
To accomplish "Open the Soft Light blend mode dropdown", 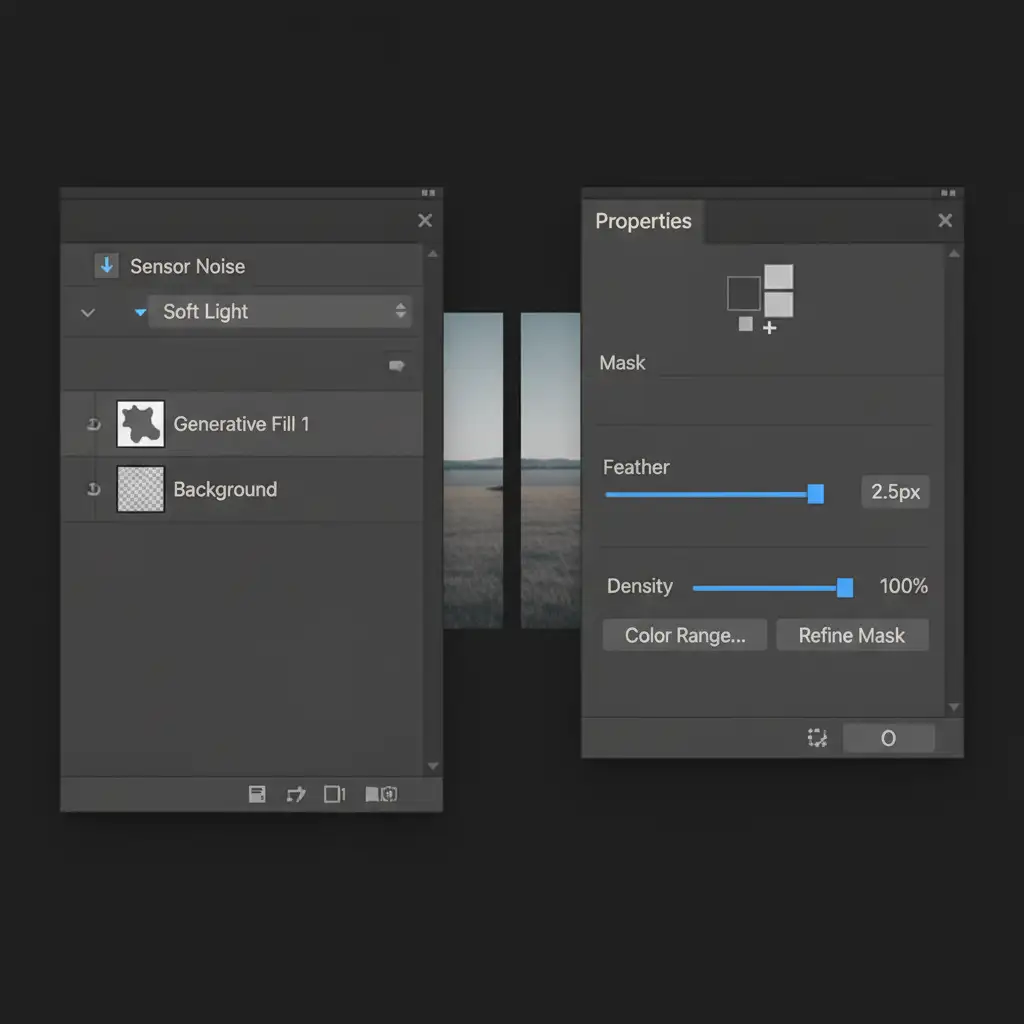I will 280,311.
